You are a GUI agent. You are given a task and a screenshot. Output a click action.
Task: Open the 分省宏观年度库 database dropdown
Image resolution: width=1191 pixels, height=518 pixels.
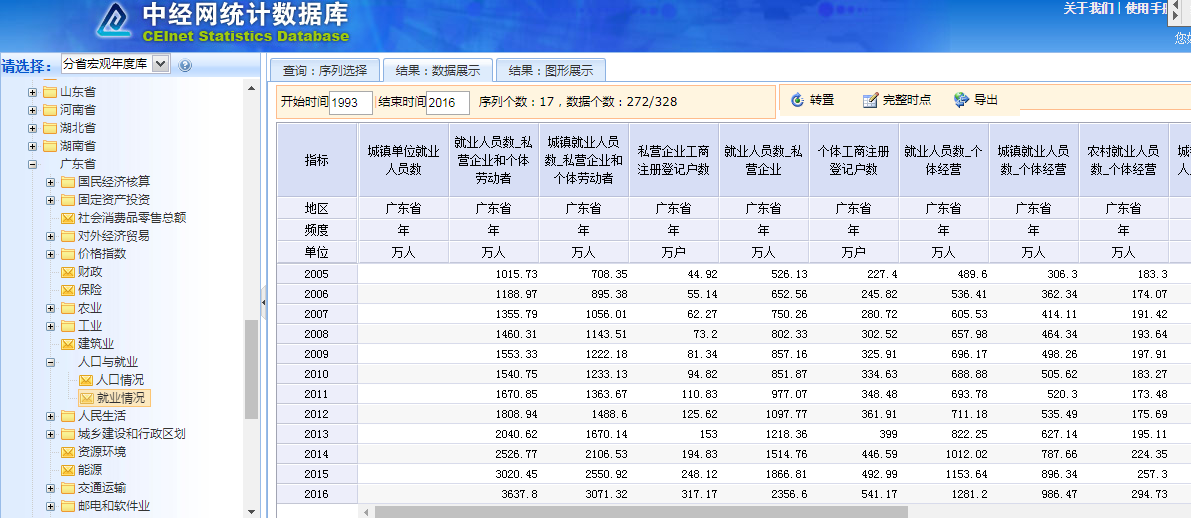tap(160, 64)
